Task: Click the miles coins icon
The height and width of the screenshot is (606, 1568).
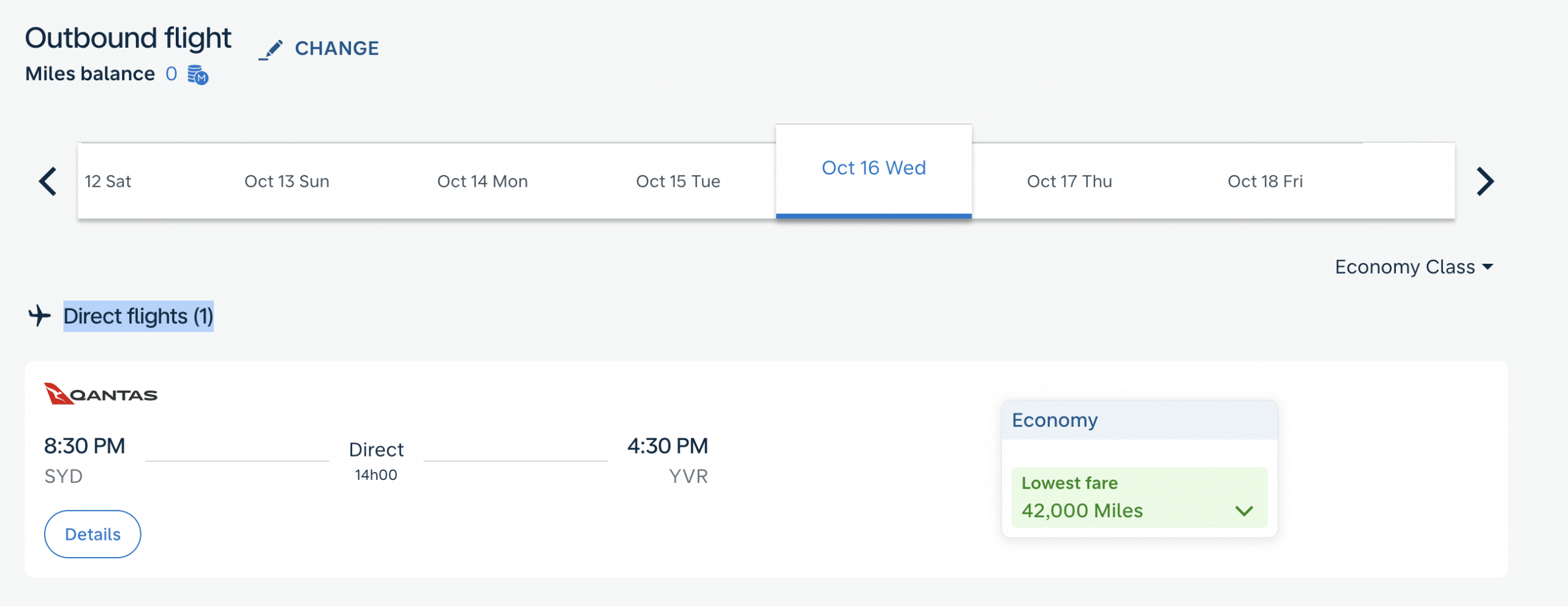Action: [x=198, y=75]
